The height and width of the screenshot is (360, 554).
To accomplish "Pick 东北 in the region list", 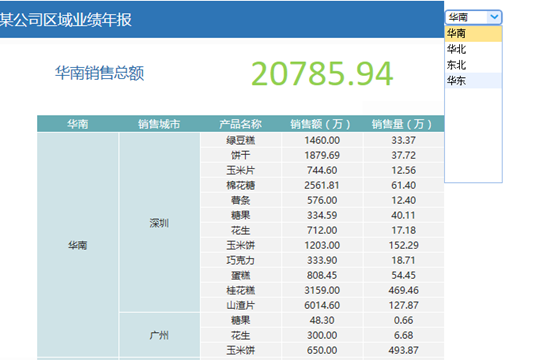I will 473,65.
